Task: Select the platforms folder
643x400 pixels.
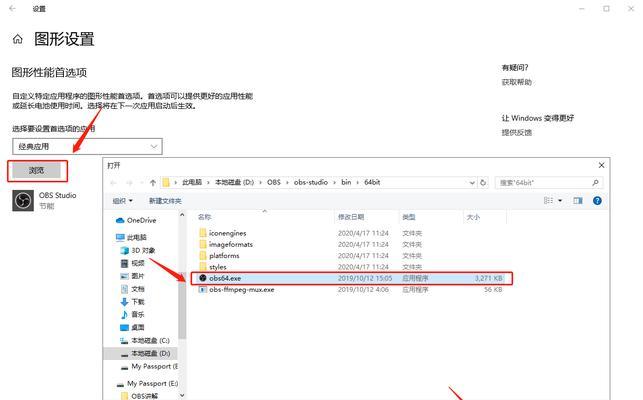Action: pos(219,256)
